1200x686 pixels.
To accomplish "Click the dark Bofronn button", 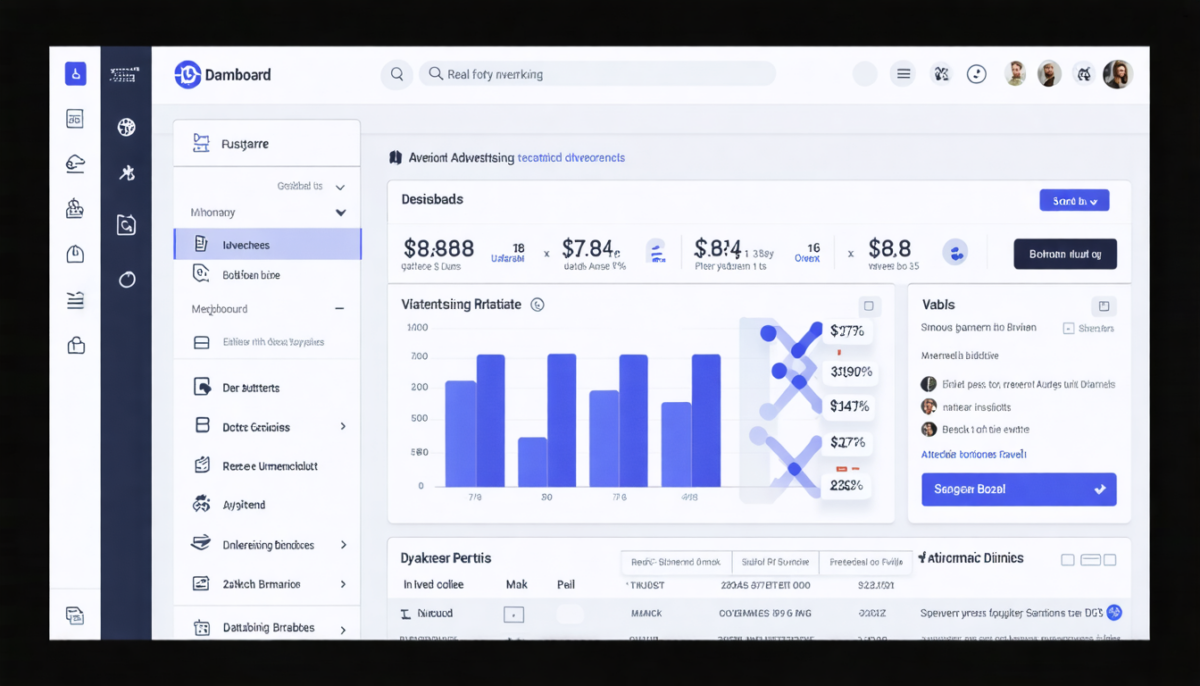I will [x=1065, y=254].
